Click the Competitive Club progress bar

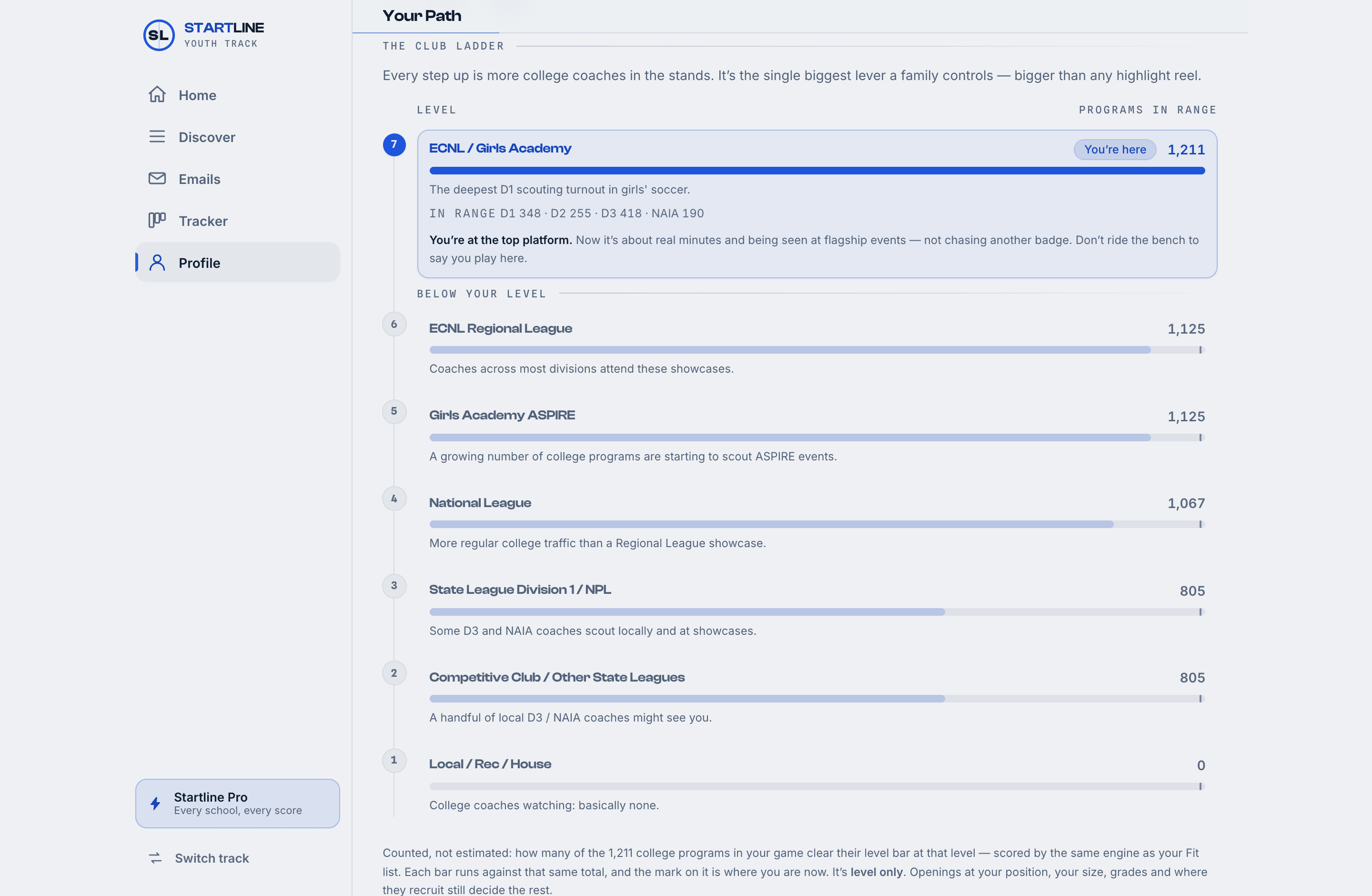point(817,699)
